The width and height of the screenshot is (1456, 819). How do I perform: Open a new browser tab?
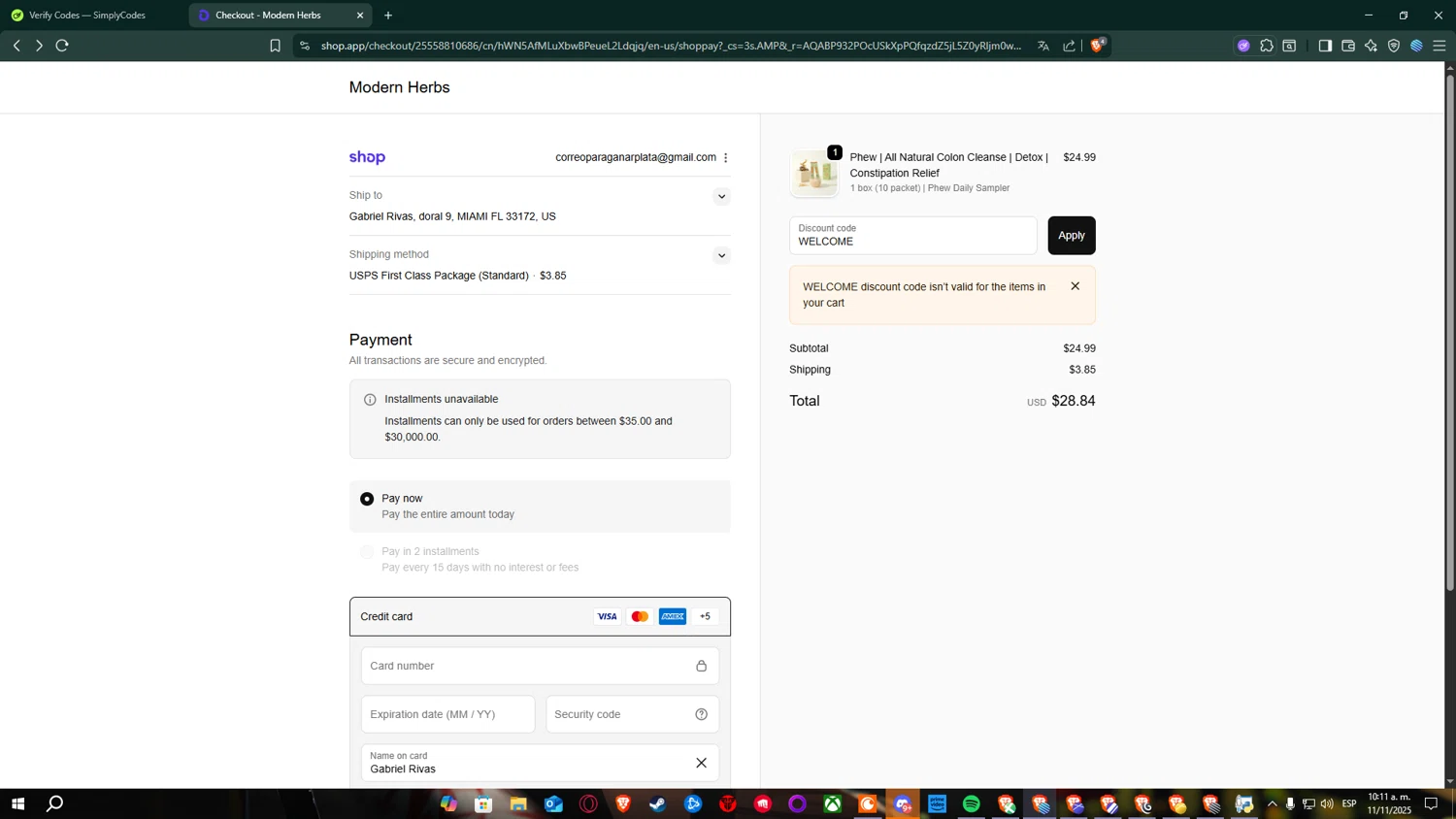point(388,16)
